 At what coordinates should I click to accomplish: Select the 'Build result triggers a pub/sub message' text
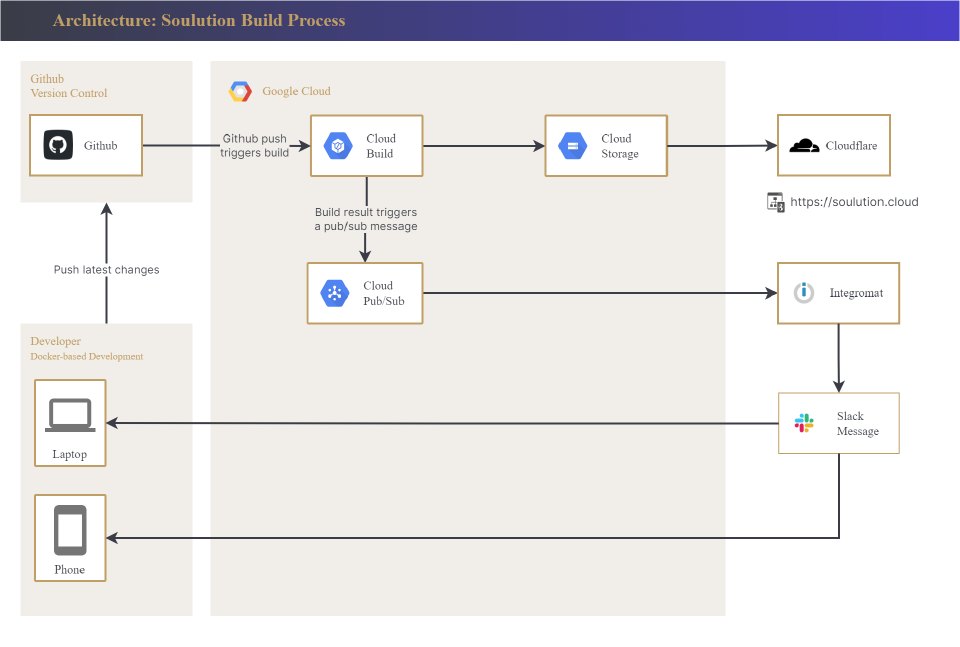[x=366, y=219]
